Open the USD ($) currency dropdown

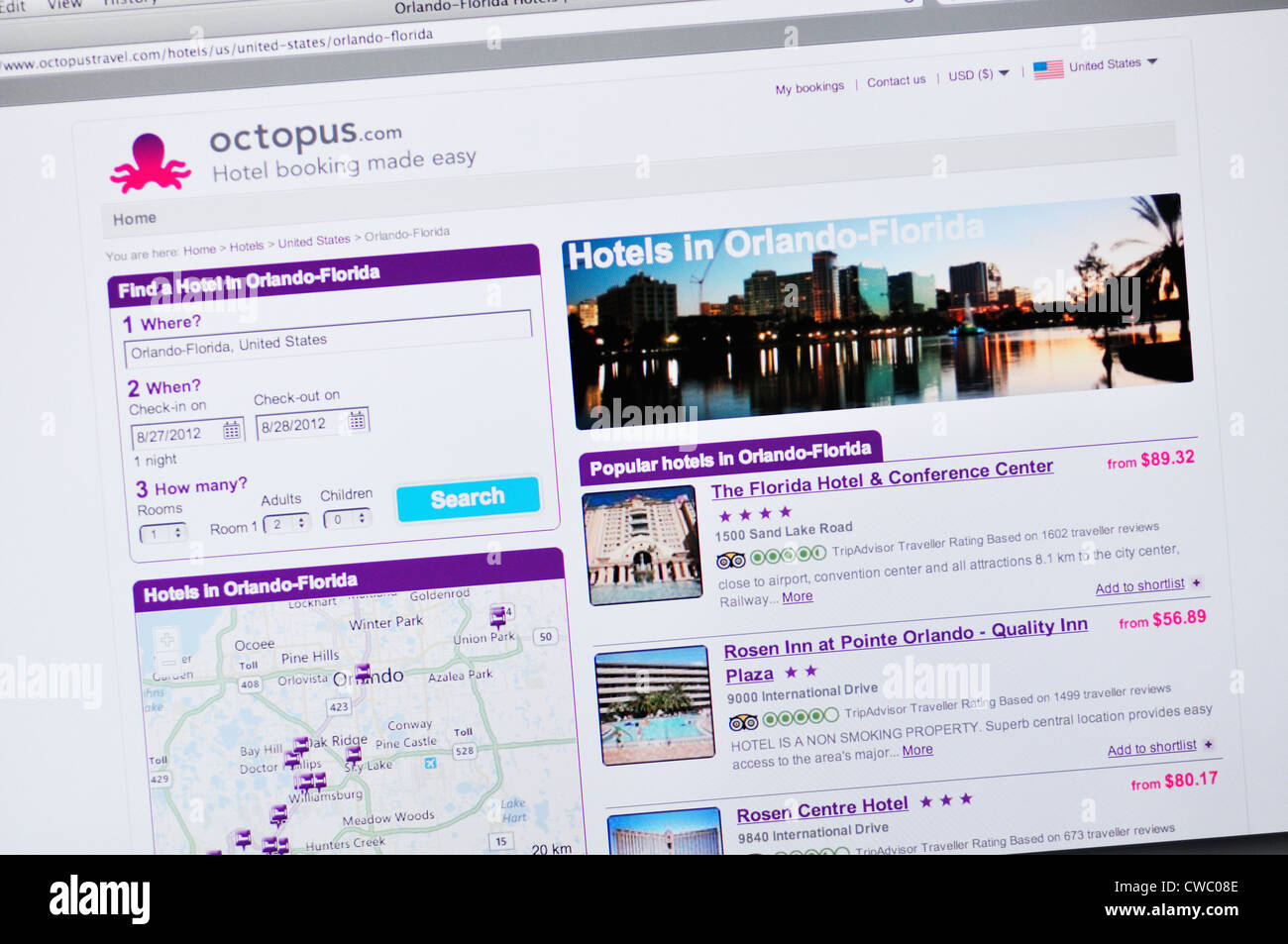pos(978,74)
